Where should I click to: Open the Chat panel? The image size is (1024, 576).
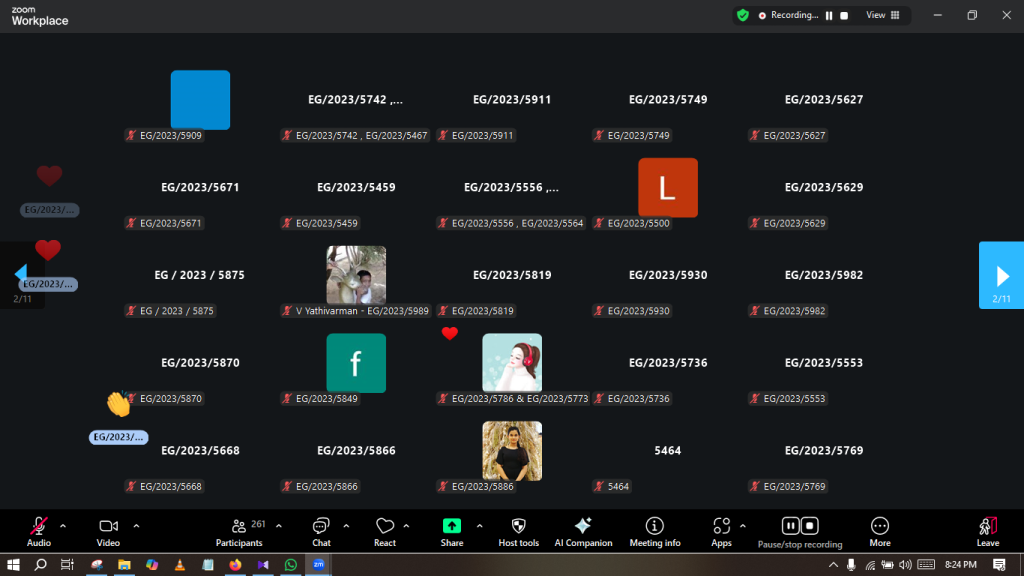321,527
